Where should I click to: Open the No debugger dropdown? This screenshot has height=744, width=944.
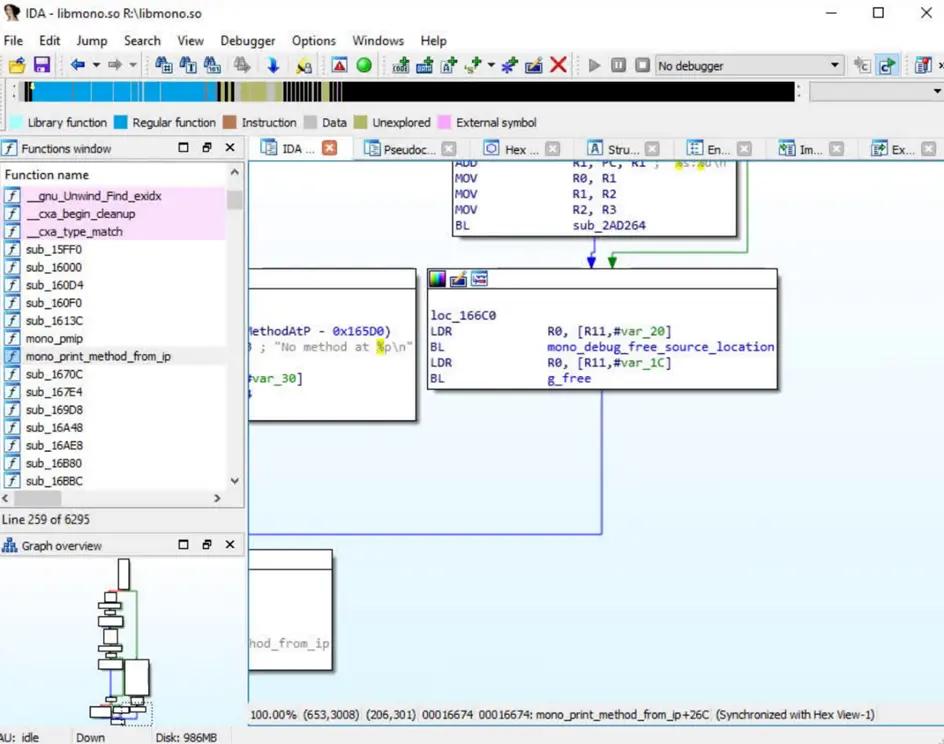tap(835, 65)
